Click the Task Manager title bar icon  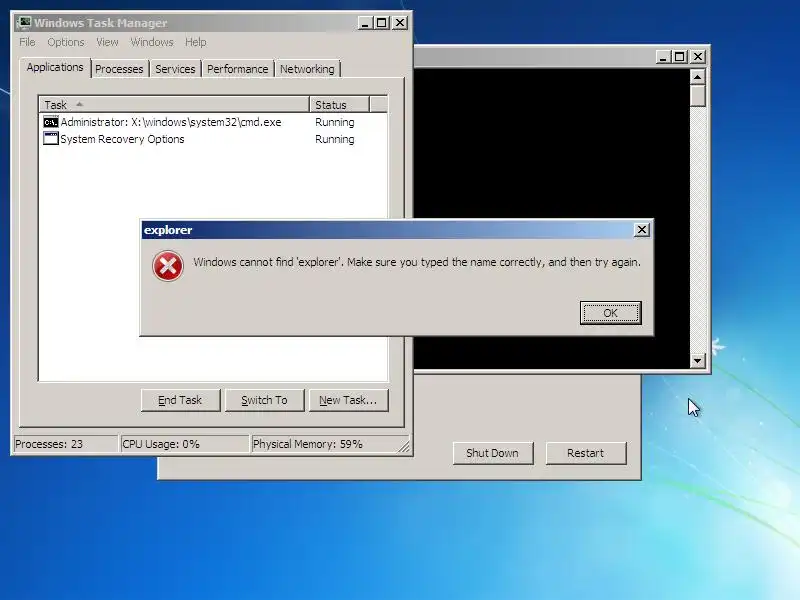[24, 22]
